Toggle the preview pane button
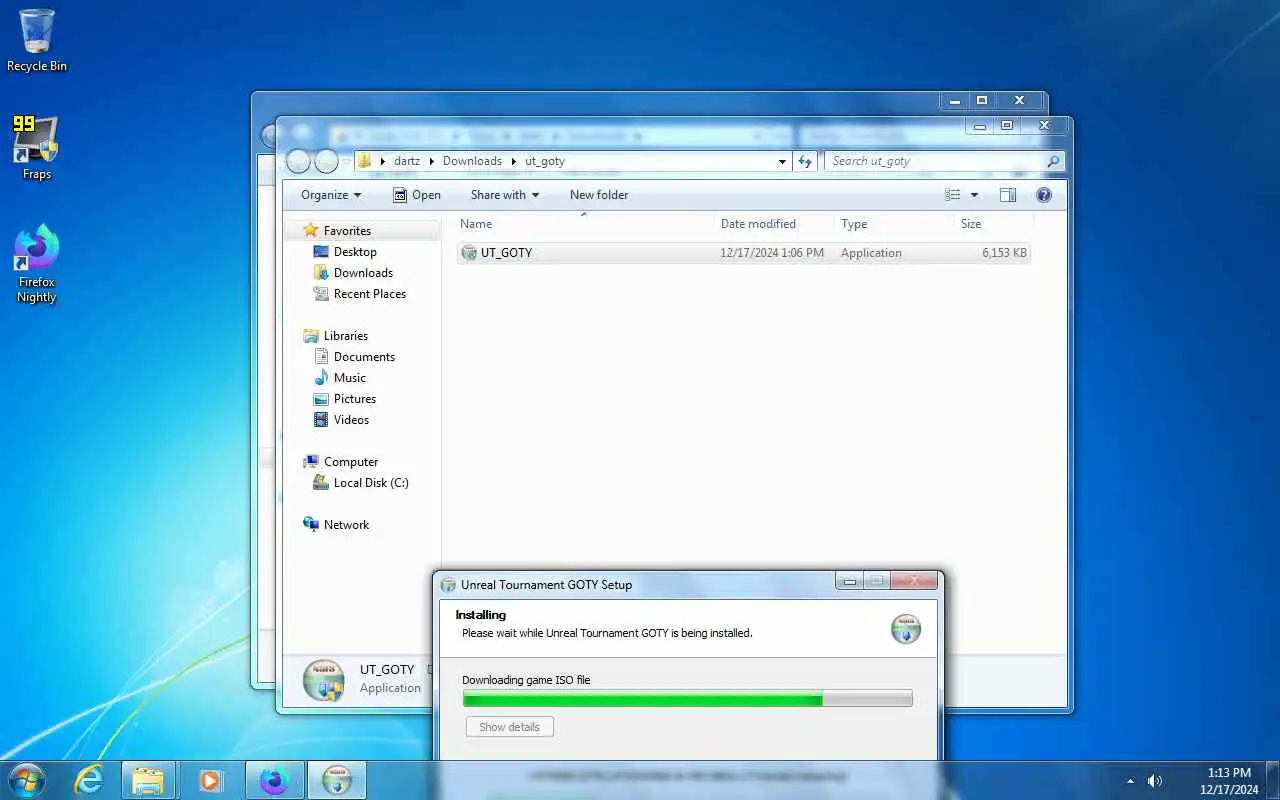Image resolution: width=1280 pixels, height=800 pixels. point(1008,195)
